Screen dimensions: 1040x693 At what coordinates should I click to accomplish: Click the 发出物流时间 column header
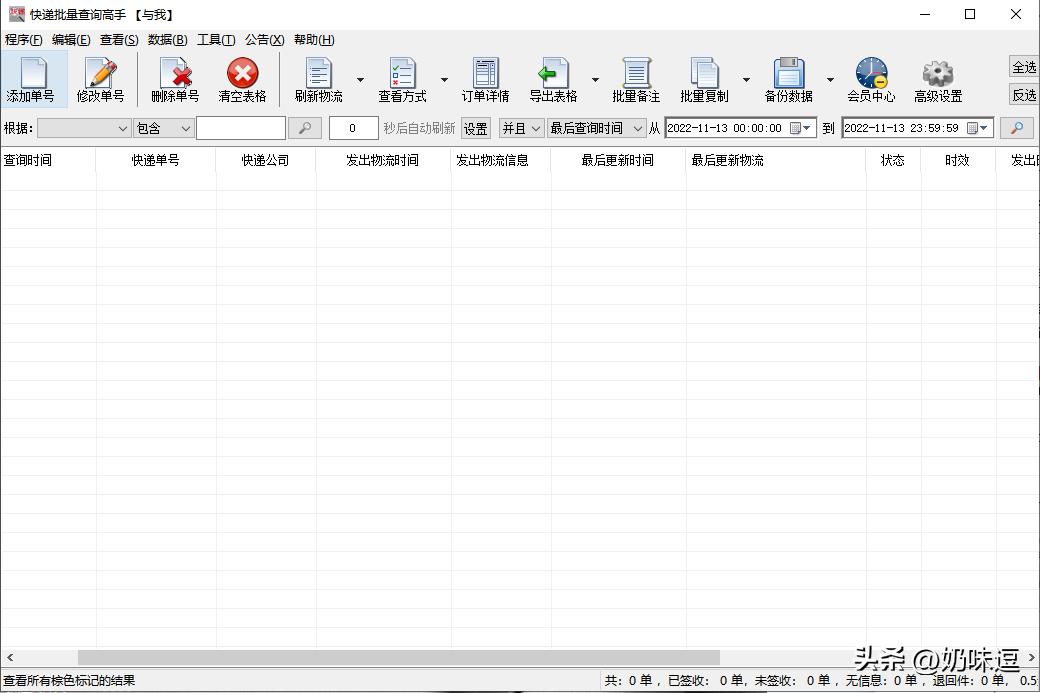tap(383, 160)
